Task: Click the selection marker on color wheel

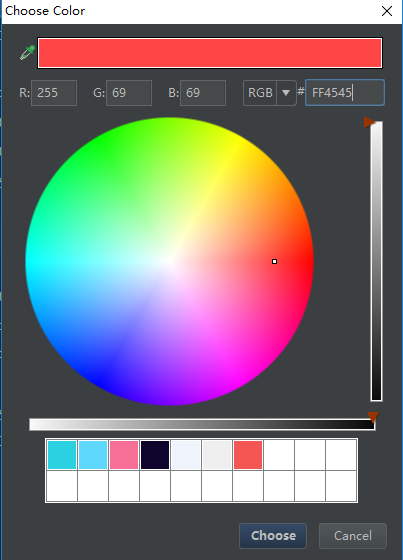Action: [274, 261]
